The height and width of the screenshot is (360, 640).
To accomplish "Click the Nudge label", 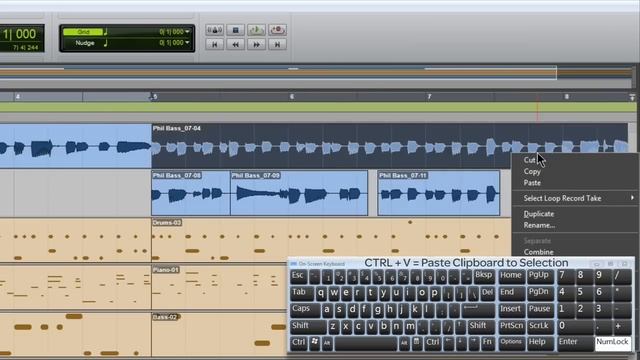I will (85, 43).
